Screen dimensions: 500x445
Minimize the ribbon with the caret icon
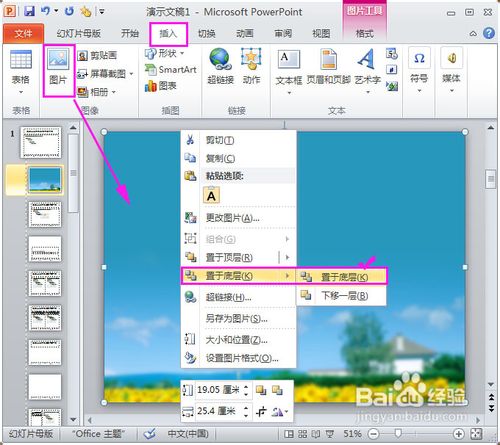point(473,33)
